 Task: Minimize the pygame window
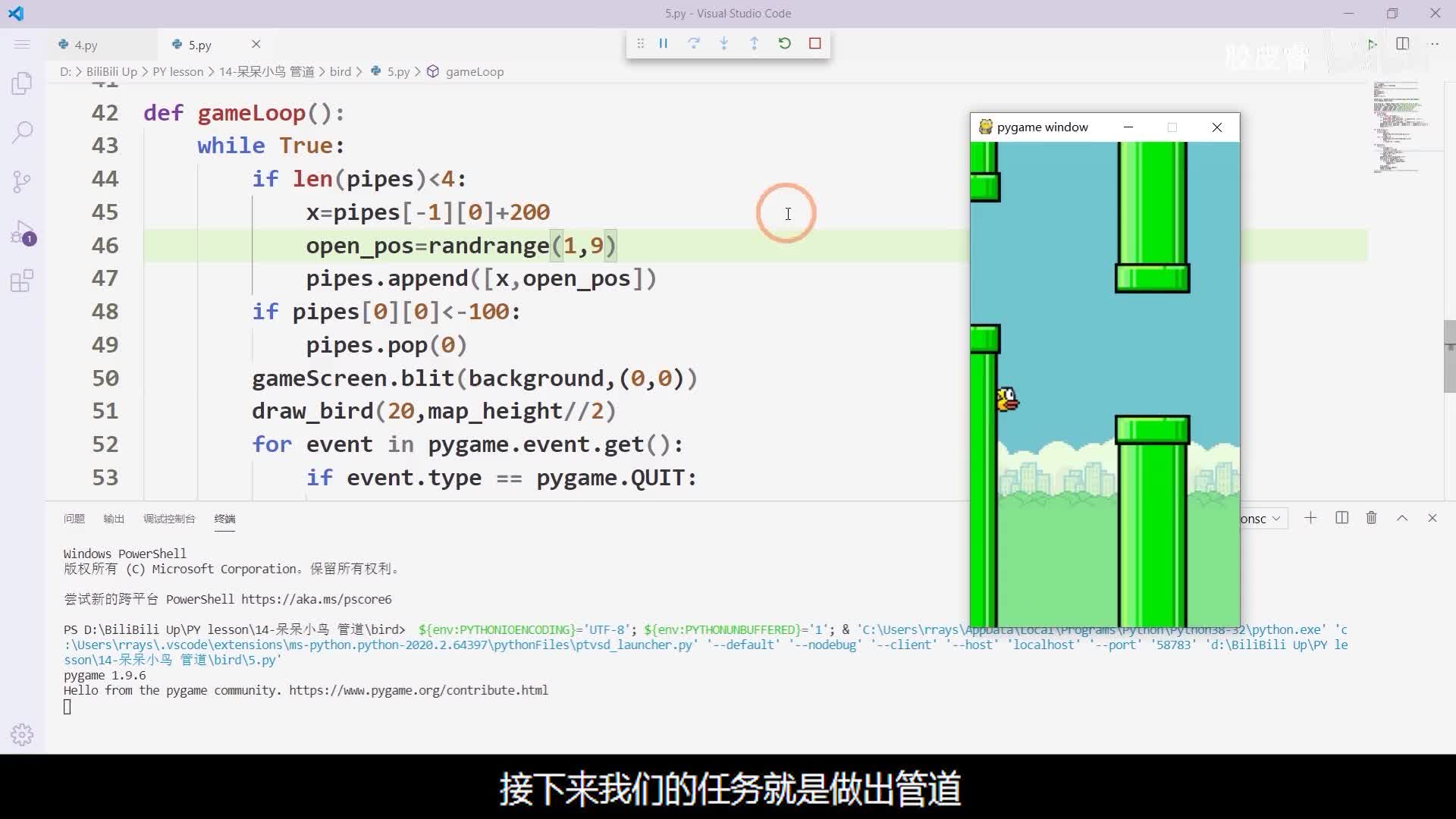click(1128, 127)
